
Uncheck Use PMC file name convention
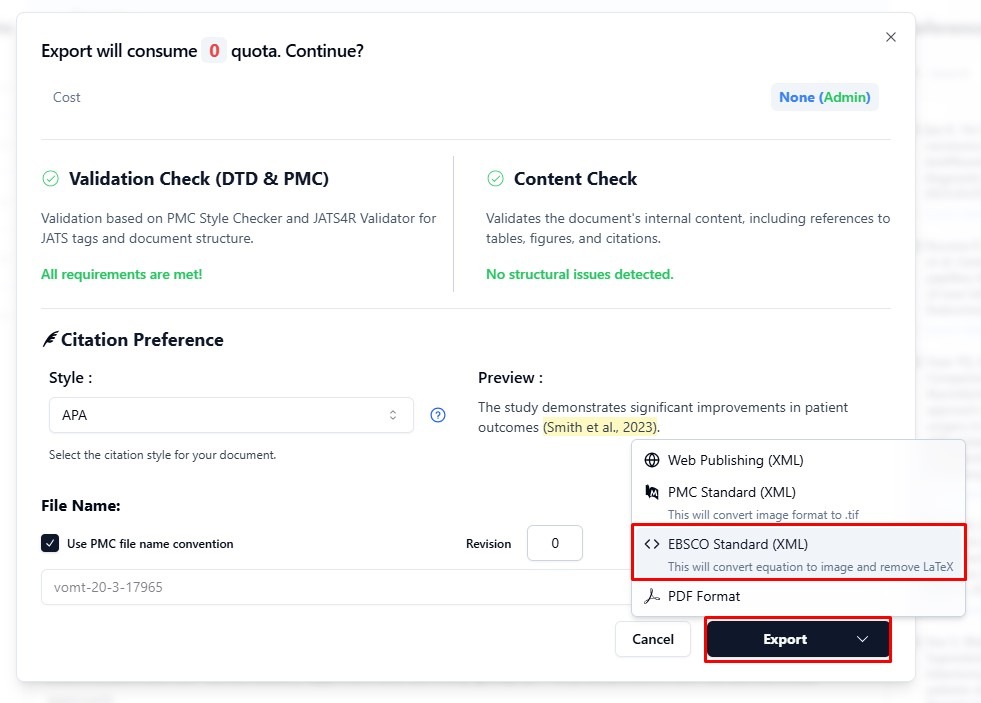point(50,544)
